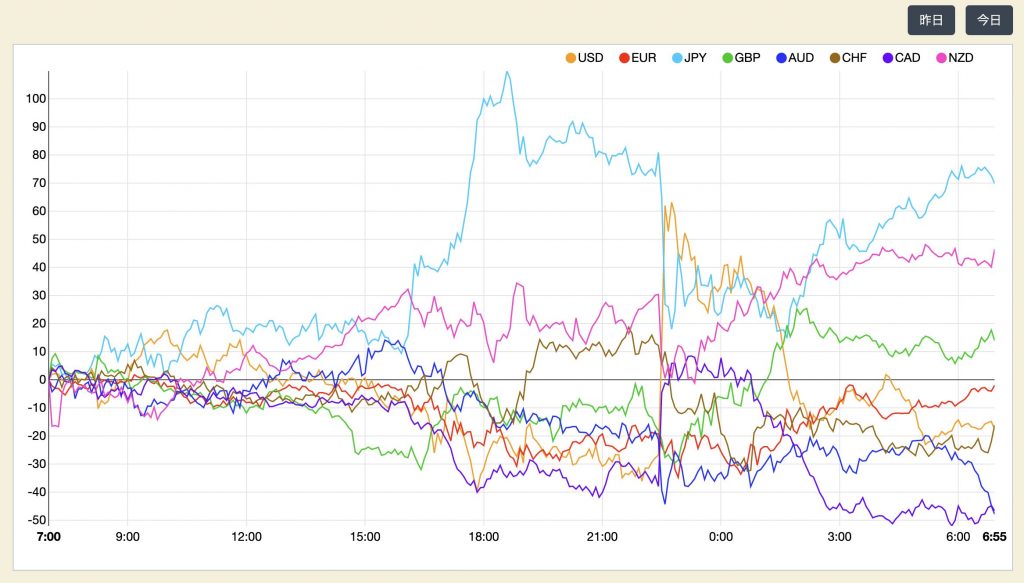Click the brown CHF legend color dot

point(835,58)
